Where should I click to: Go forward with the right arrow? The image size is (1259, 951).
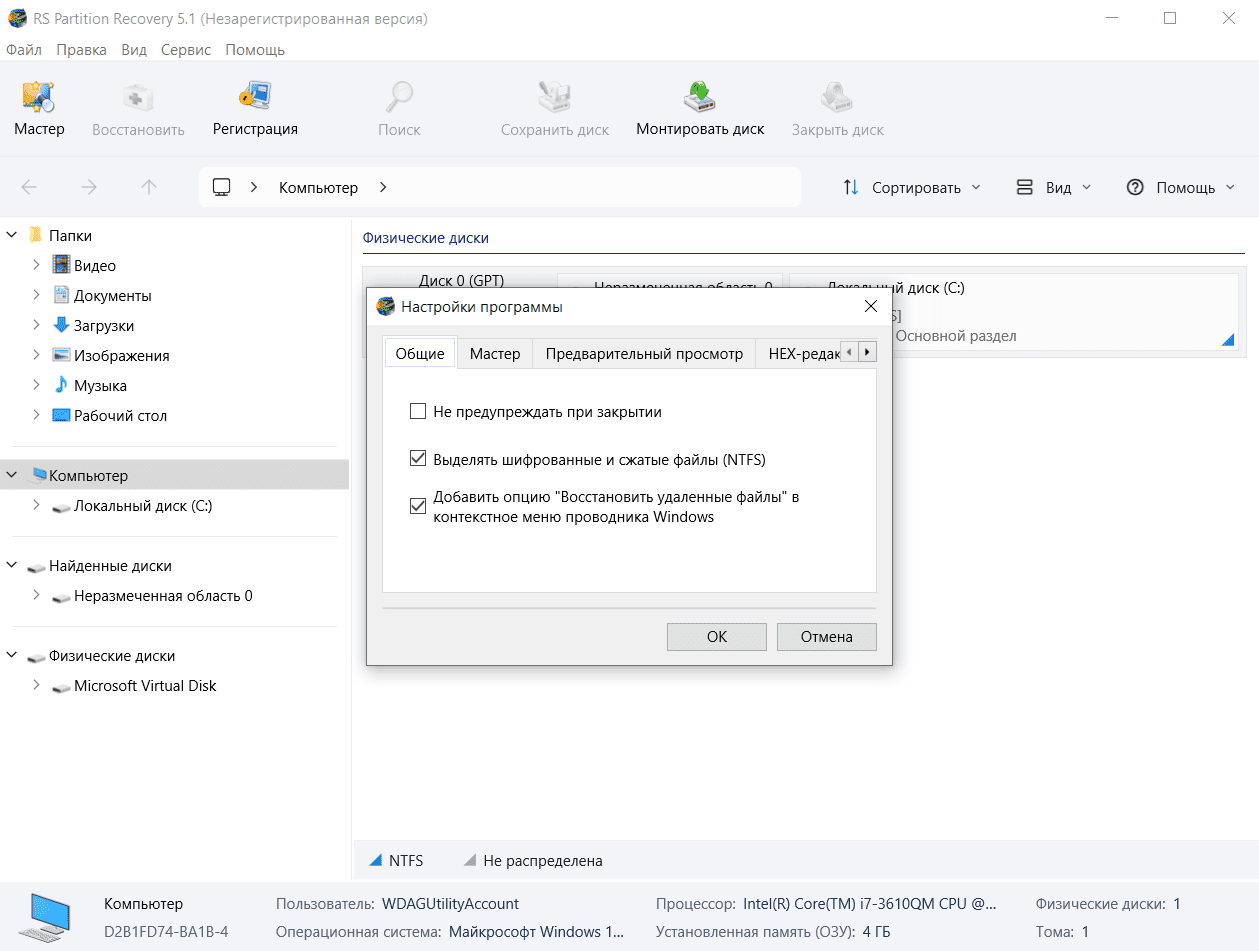point(89,187)
